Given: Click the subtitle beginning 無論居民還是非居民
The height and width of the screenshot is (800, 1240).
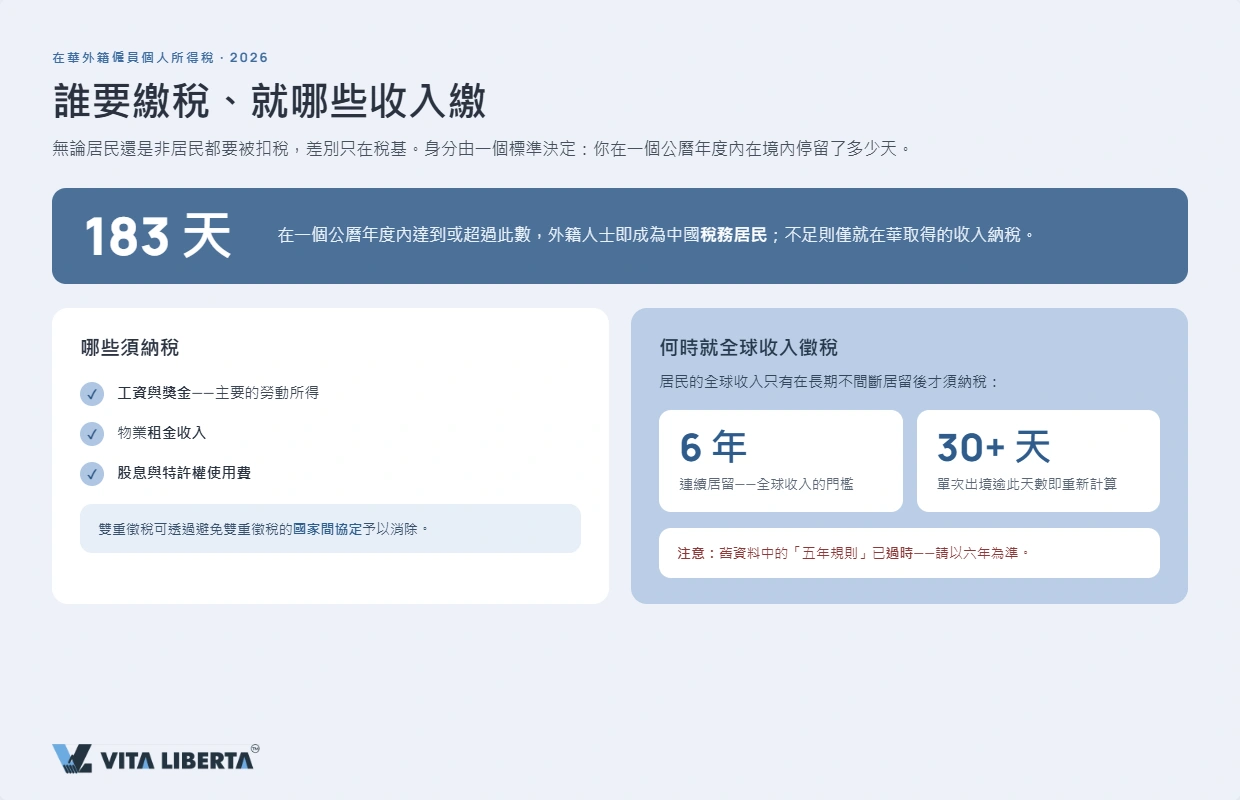Looking at the screenshot, I should (483, 150).
